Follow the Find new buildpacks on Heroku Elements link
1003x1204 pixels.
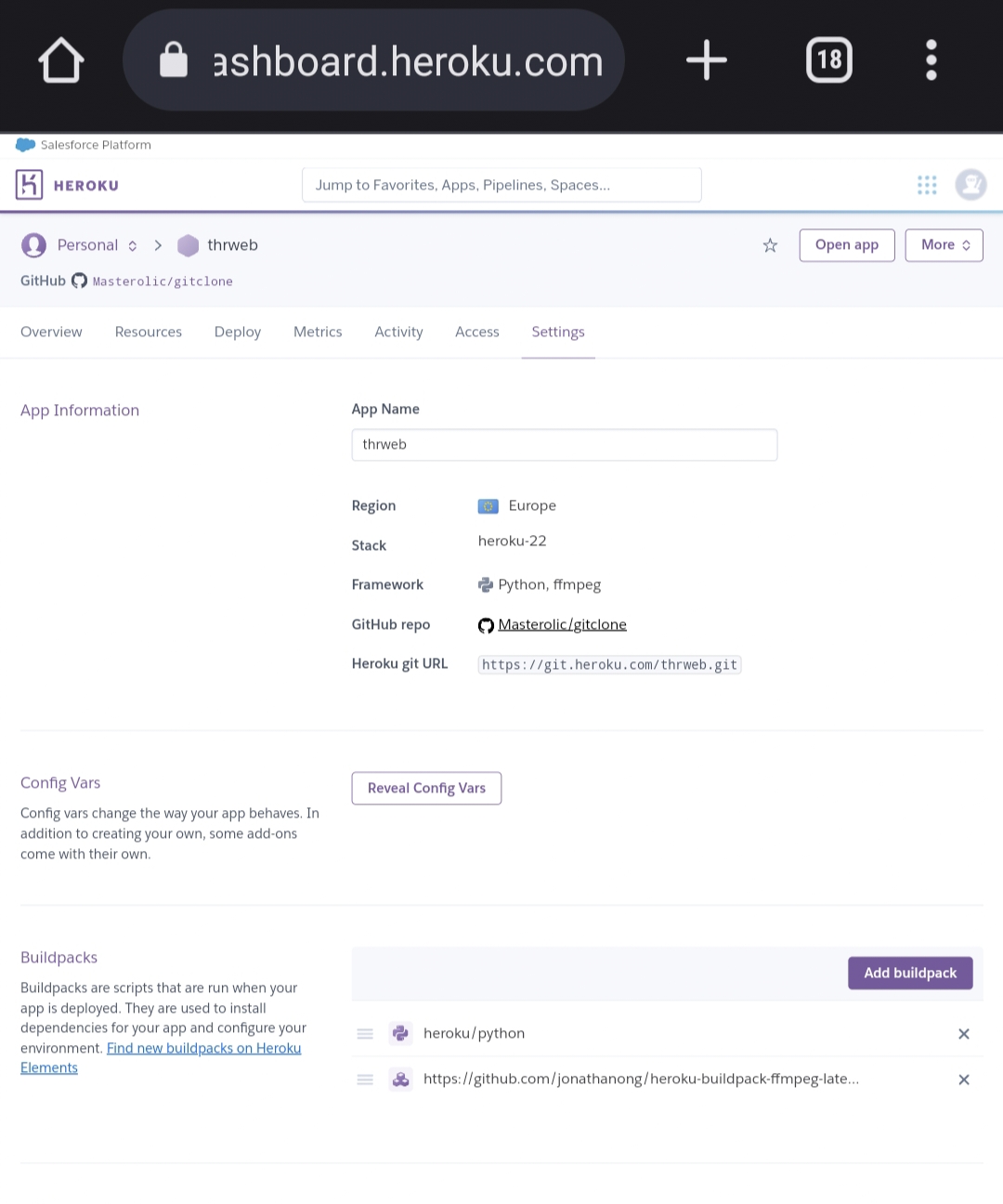(x=203, y=1047)
